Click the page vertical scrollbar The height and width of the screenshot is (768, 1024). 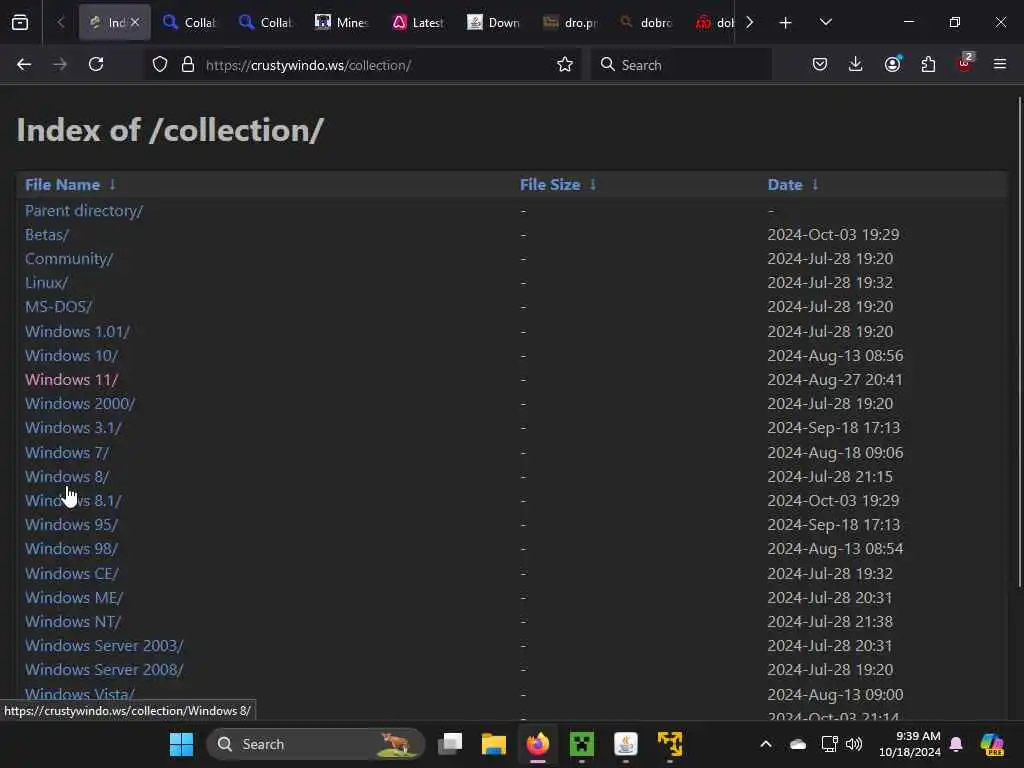coord(1019,341)
